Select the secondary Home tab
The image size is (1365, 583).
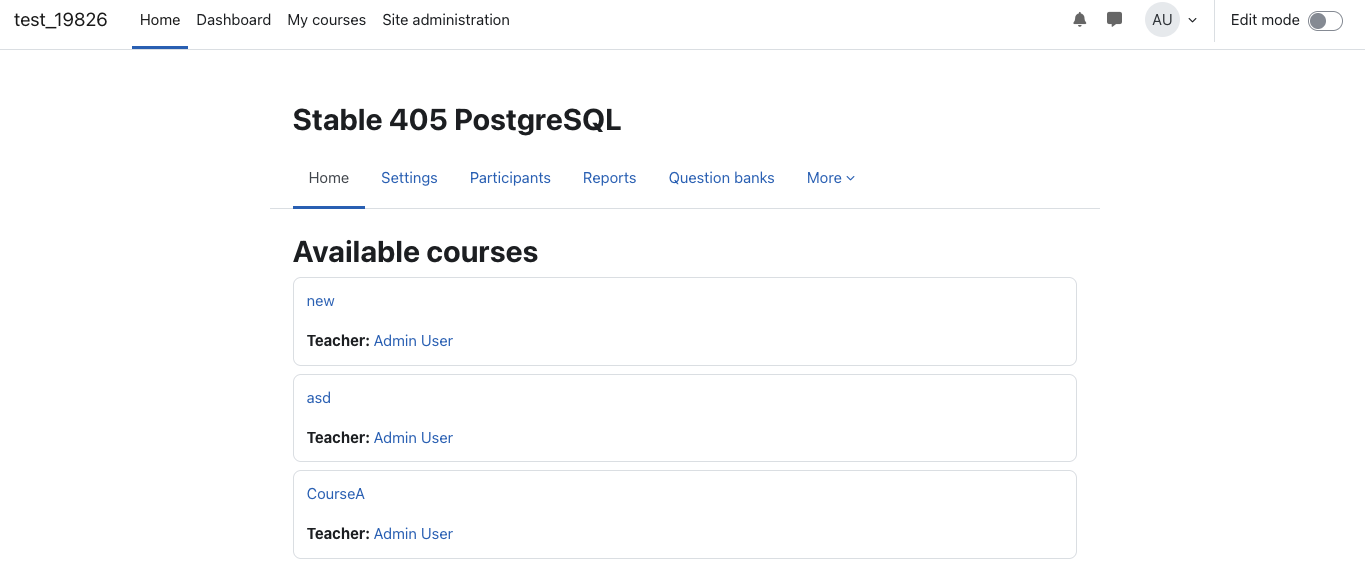329,178
